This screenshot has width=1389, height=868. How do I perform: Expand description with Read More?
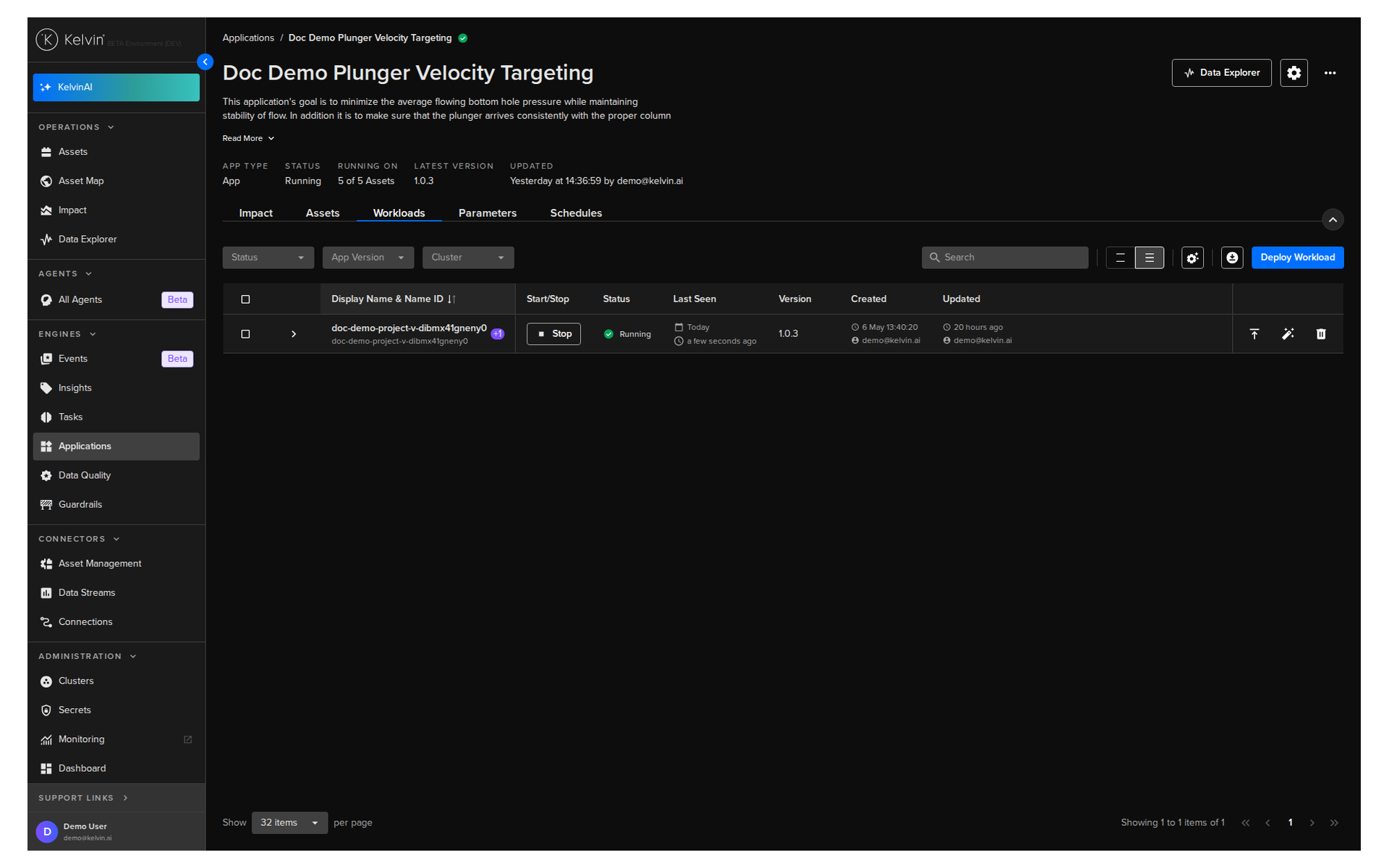[x=249, y=138]
